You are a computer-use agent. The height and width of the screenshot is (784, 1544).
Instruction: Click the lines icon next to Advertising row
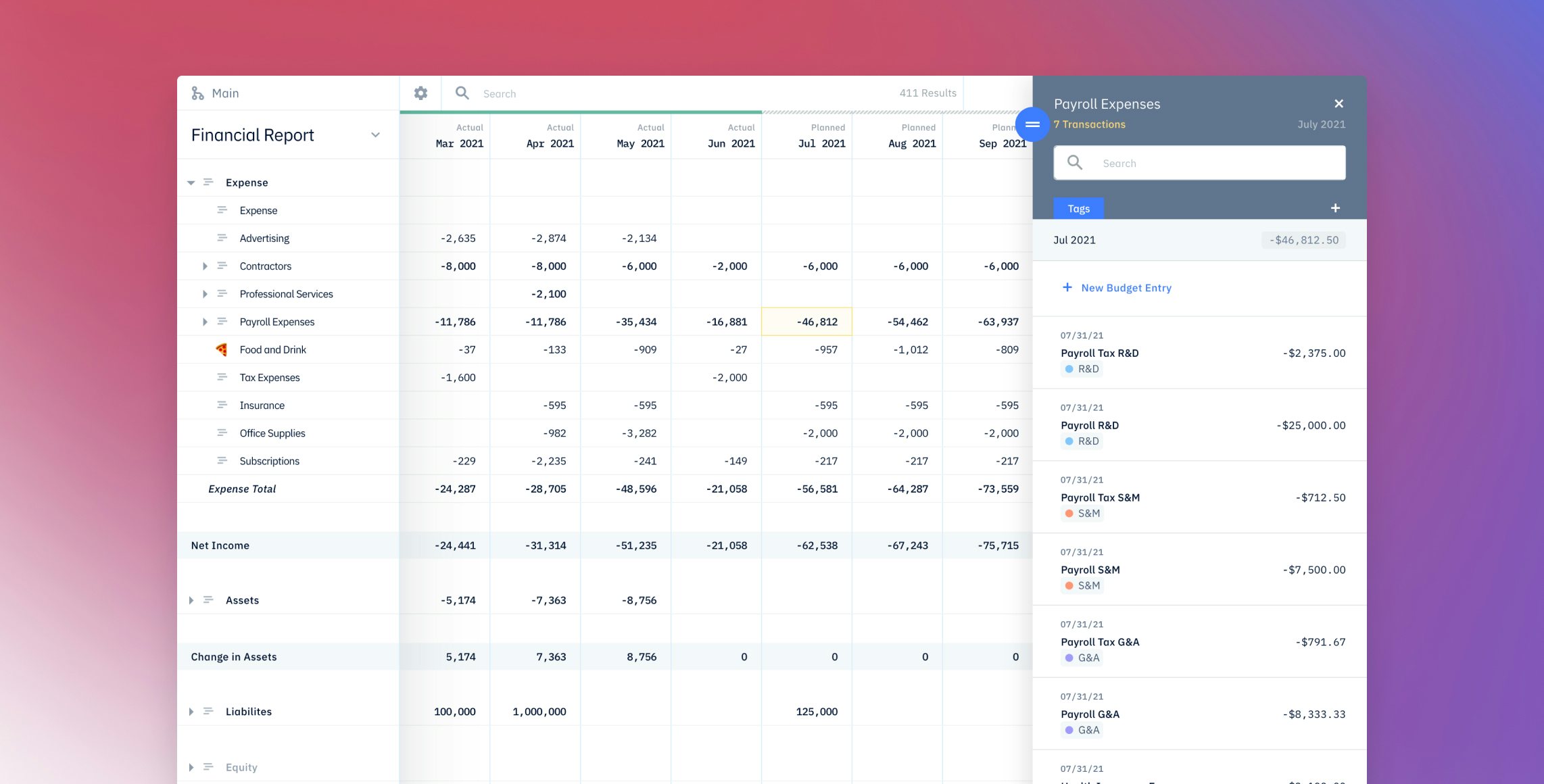click(x=222, y=238)
